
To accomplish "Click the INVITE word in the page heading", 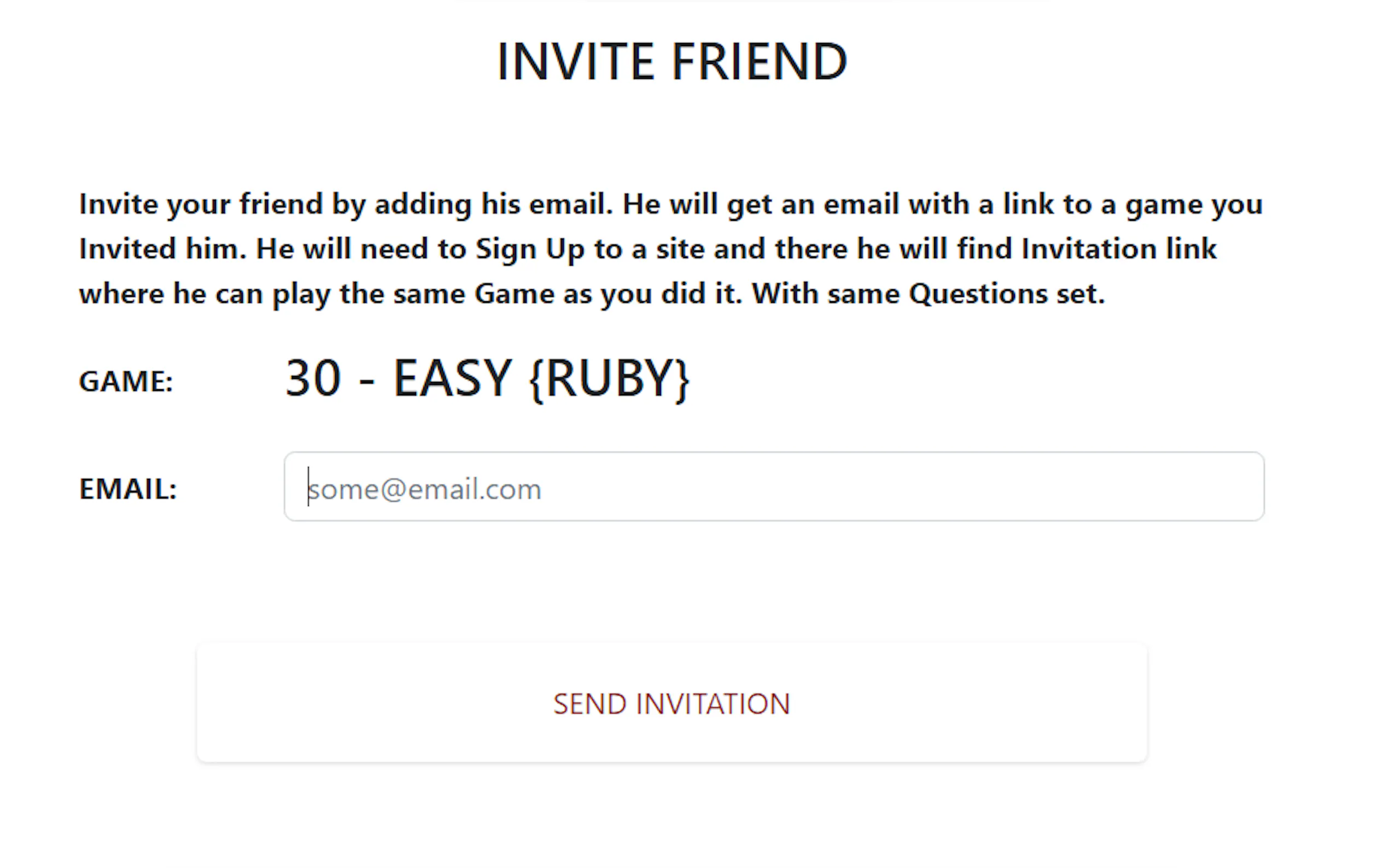I will 575,61.
